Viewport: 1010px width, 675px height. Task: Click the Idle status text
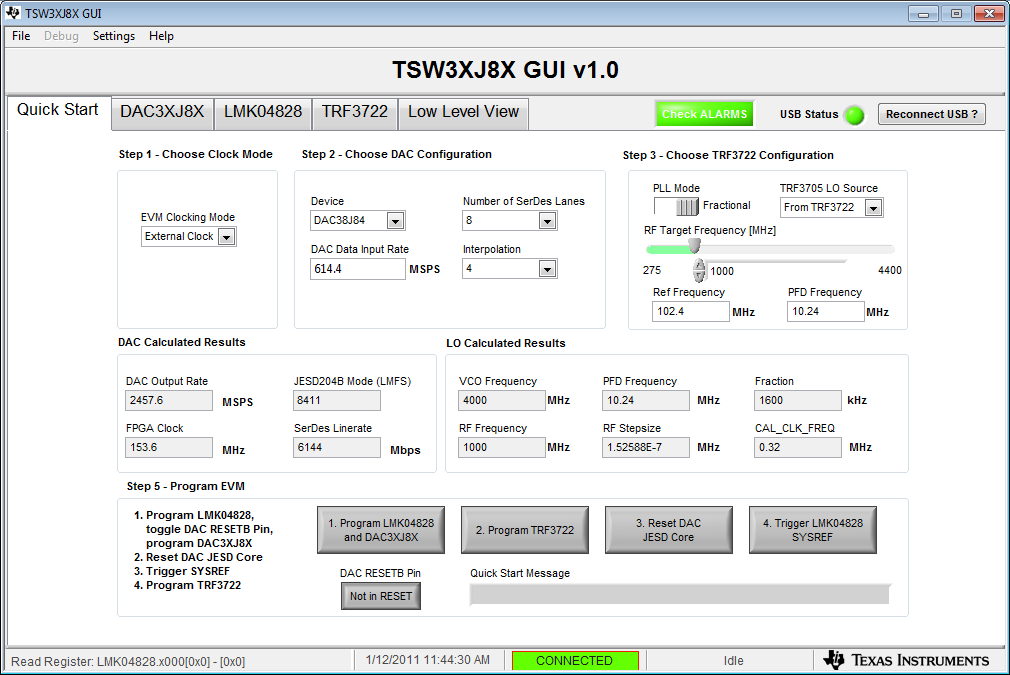pos(733,661)
